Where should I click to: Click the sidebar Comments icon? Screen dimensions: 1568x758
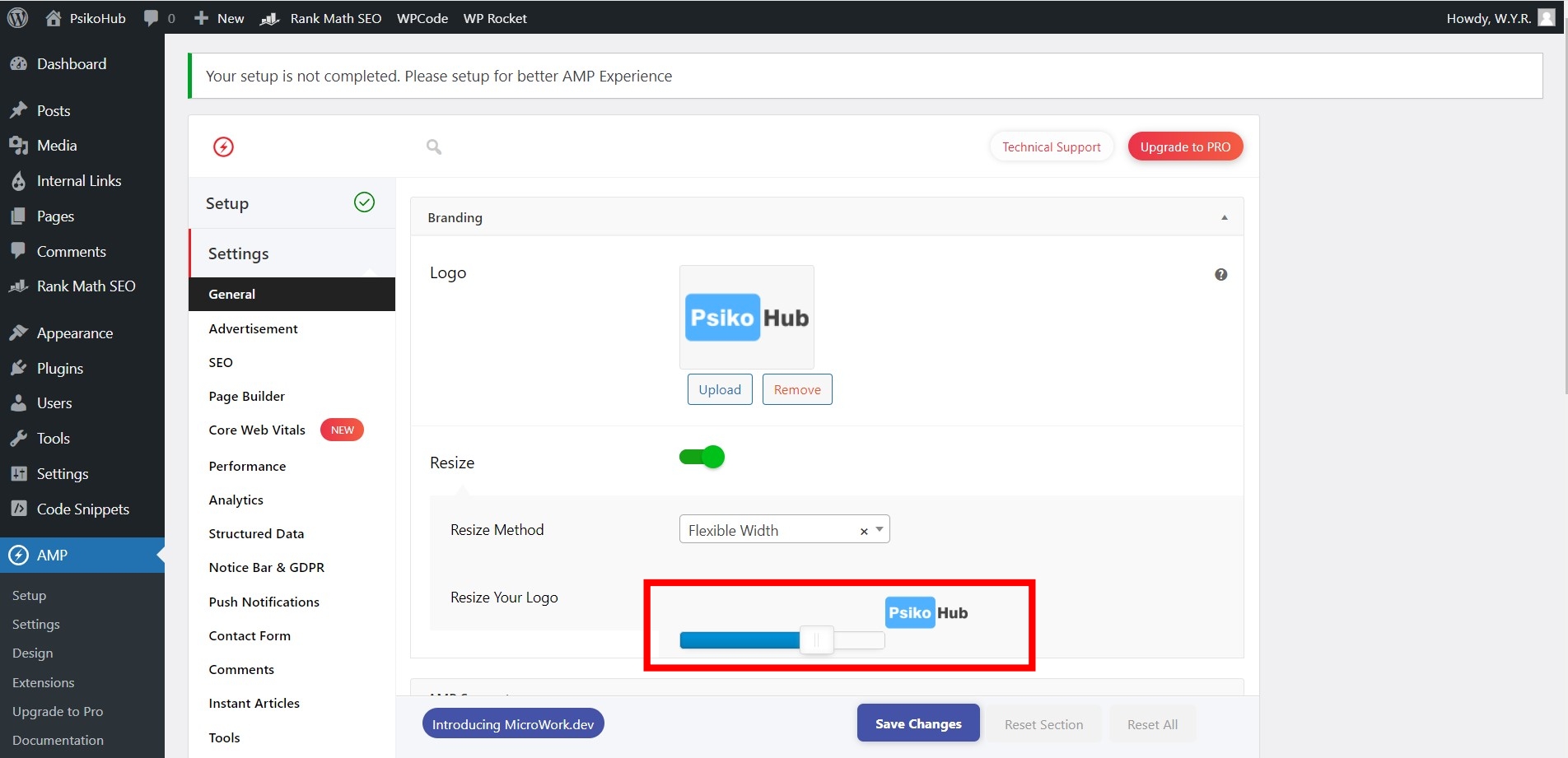click(x=18, y=251)
